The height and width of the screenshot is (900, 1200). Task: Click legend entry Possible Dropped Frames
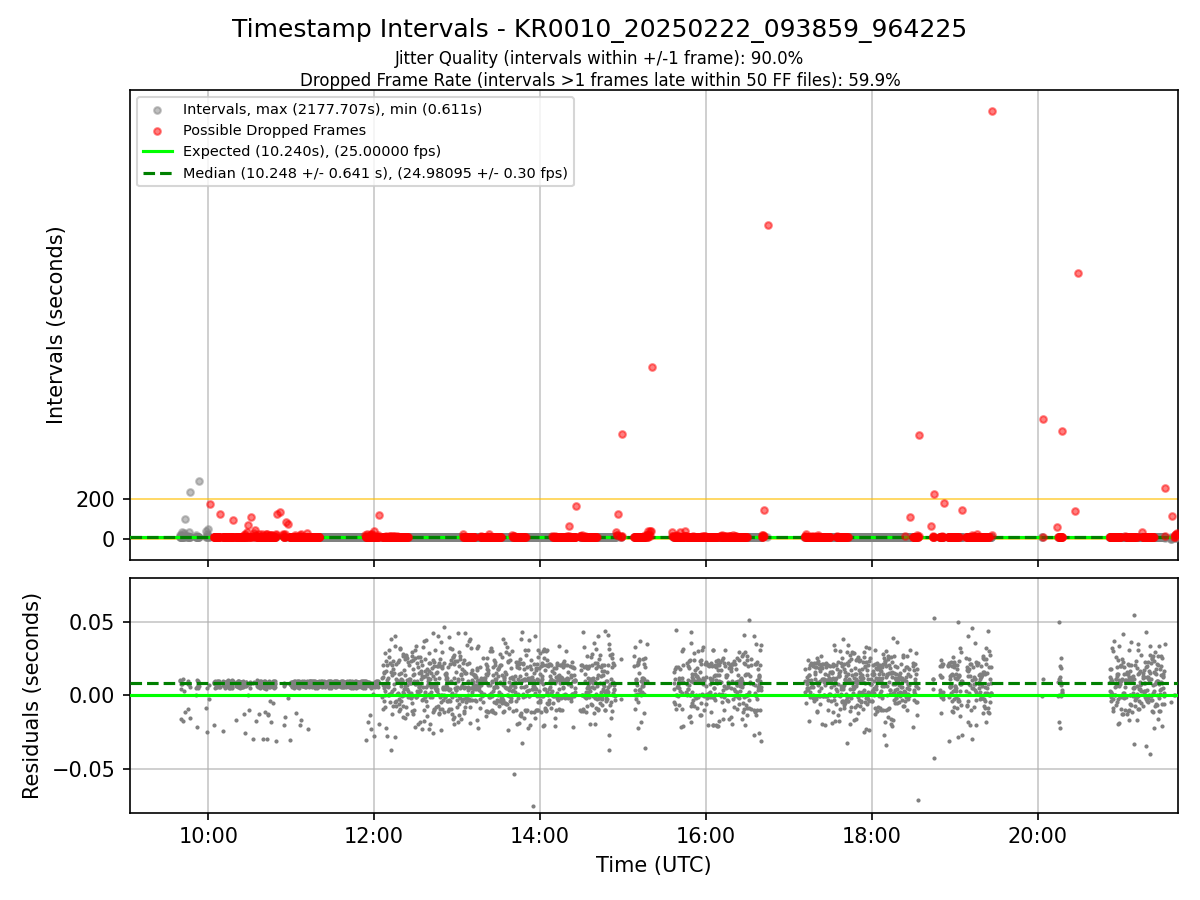(x=274, y=130)
